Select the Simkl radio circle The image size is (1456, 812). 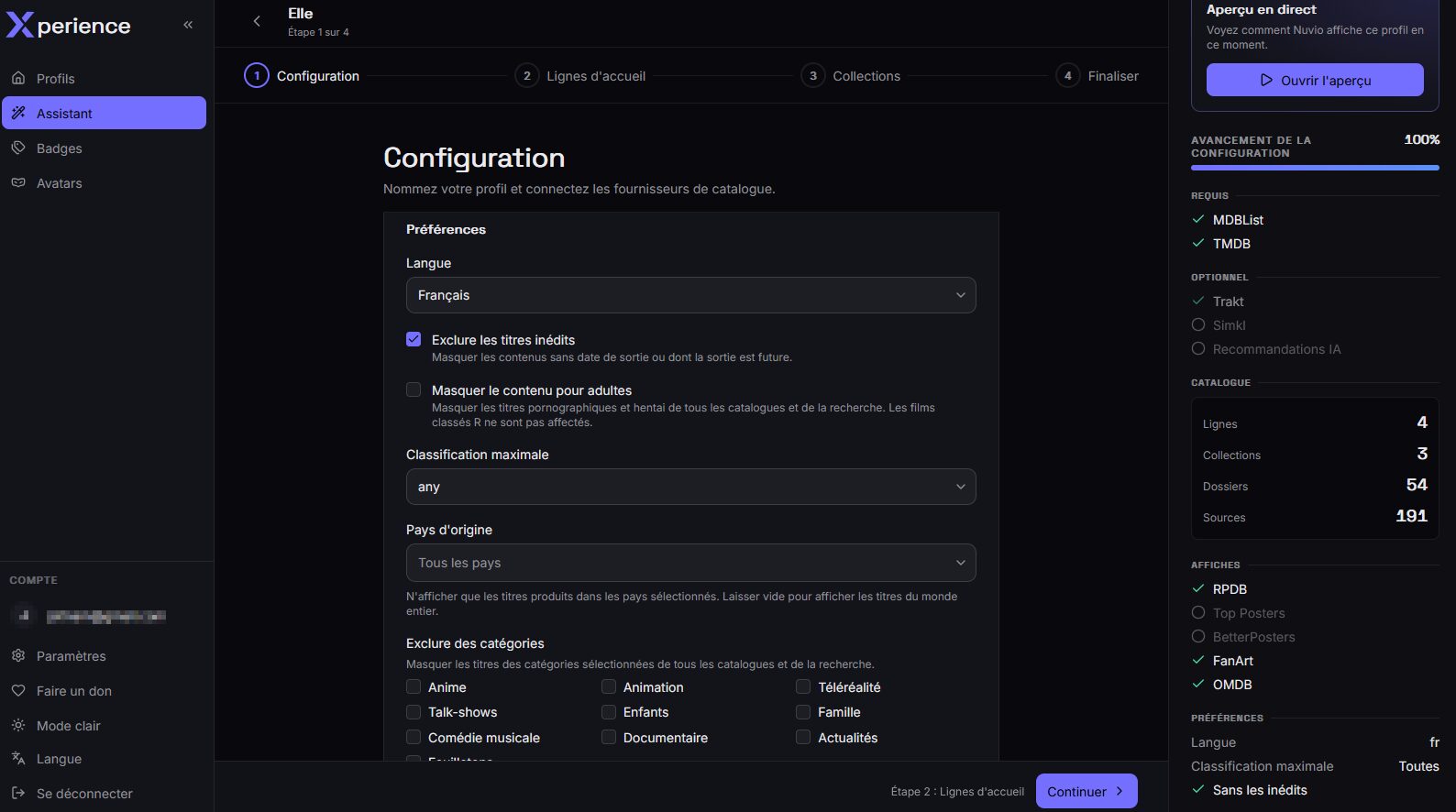1198,324
